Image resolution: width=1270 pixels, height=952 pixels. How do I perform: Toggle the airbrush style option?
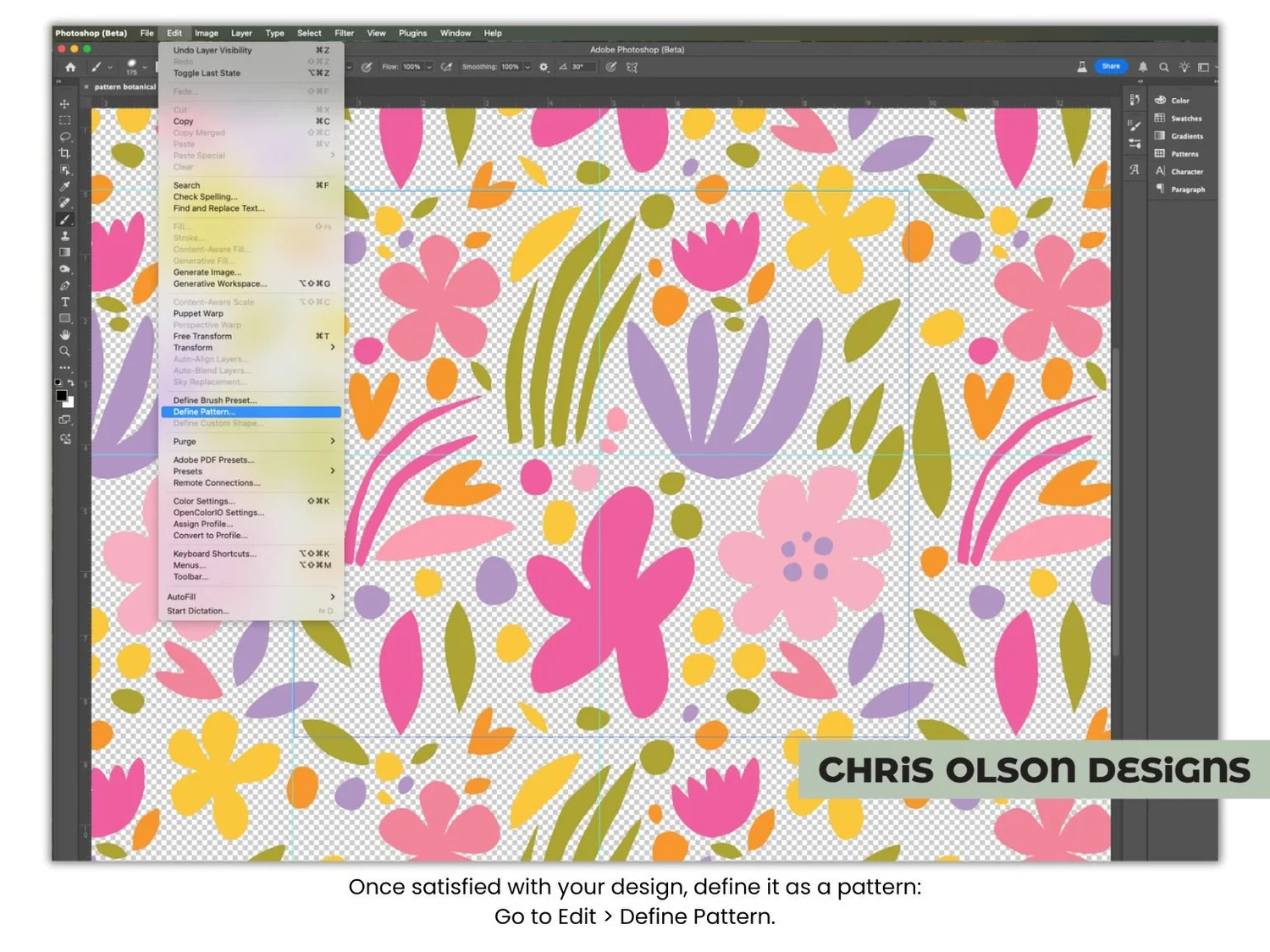(x=448, y=67)
